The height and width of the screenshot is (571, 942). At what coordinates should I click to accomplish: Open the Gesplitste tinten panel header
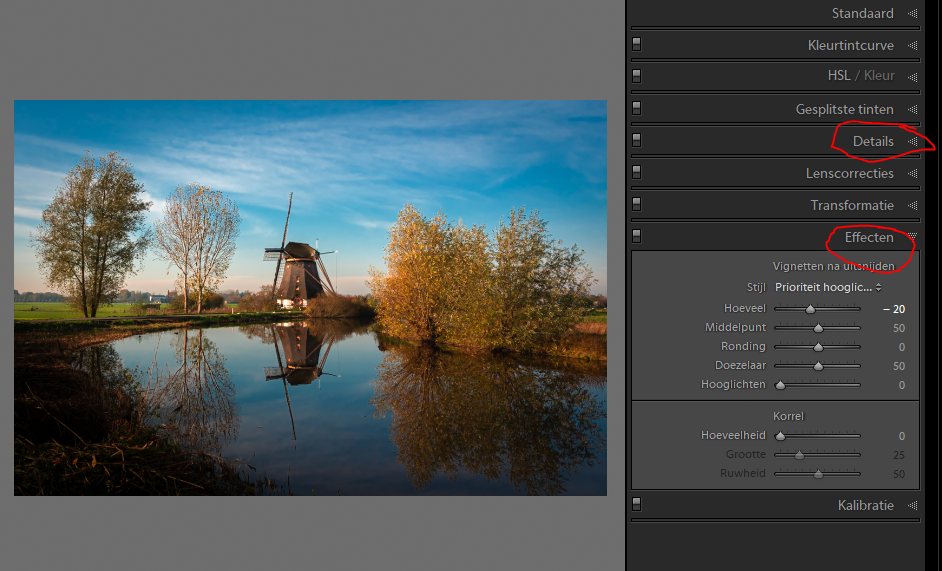[844, 110]
